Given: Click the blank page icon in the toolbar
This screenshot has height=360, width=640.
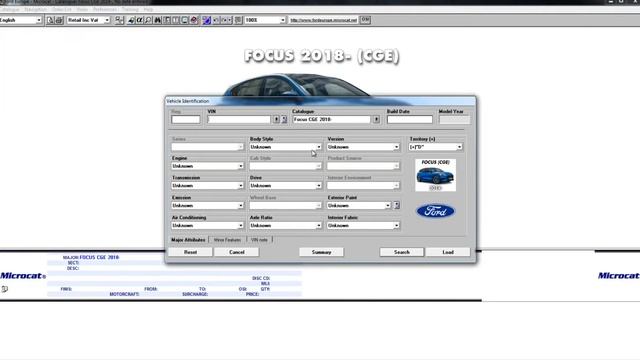Looking at the screenshot, I should [x=50, y=20].
